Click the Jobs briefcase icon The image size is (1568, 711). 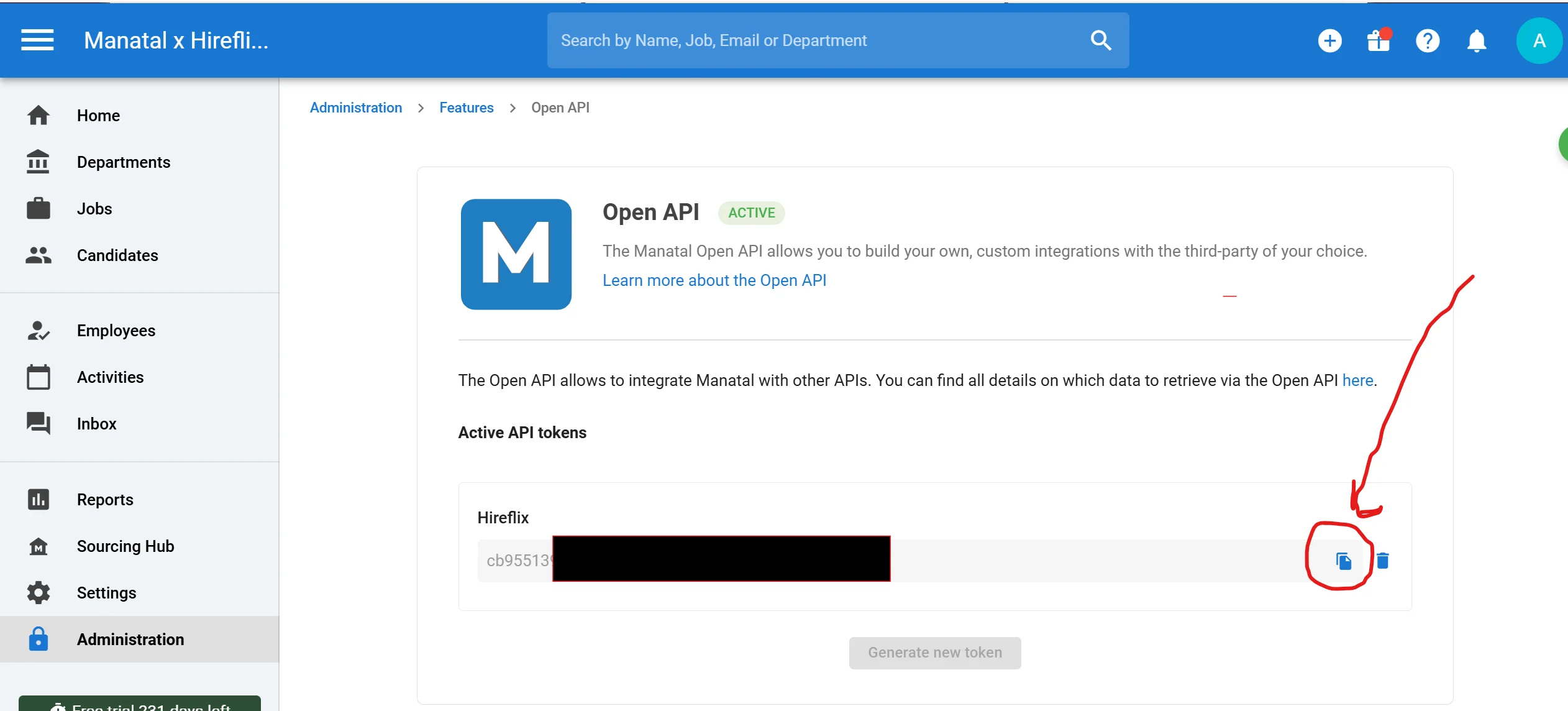[39, 209]
